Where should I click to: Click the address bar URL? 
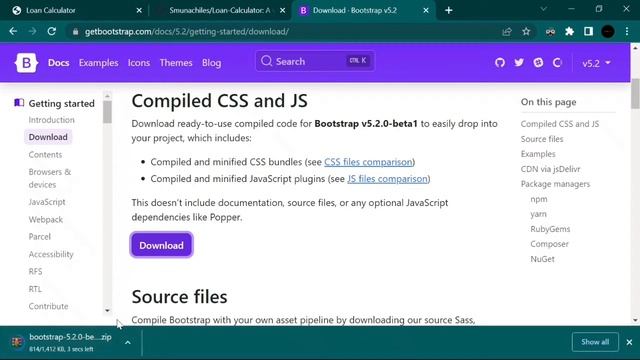click(x=187, y=31)
